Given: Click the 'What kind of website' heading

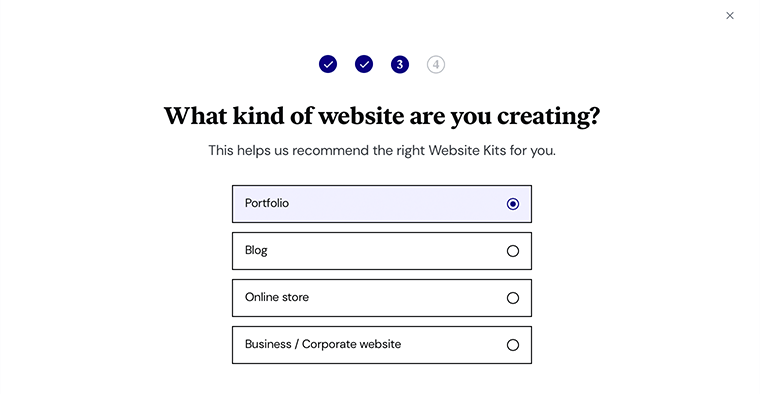Looking at the screenshot, I should pyautogui.click(x=382, y=116).
